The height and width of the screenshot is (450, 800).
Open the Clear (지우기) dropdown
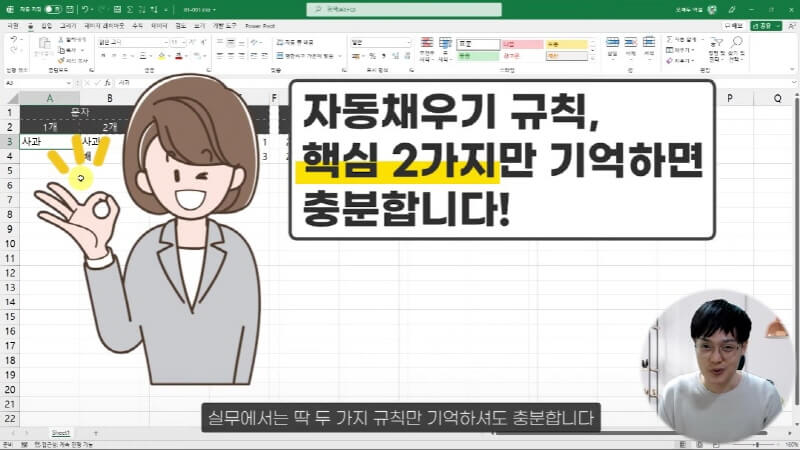click(x=681, y=61)
